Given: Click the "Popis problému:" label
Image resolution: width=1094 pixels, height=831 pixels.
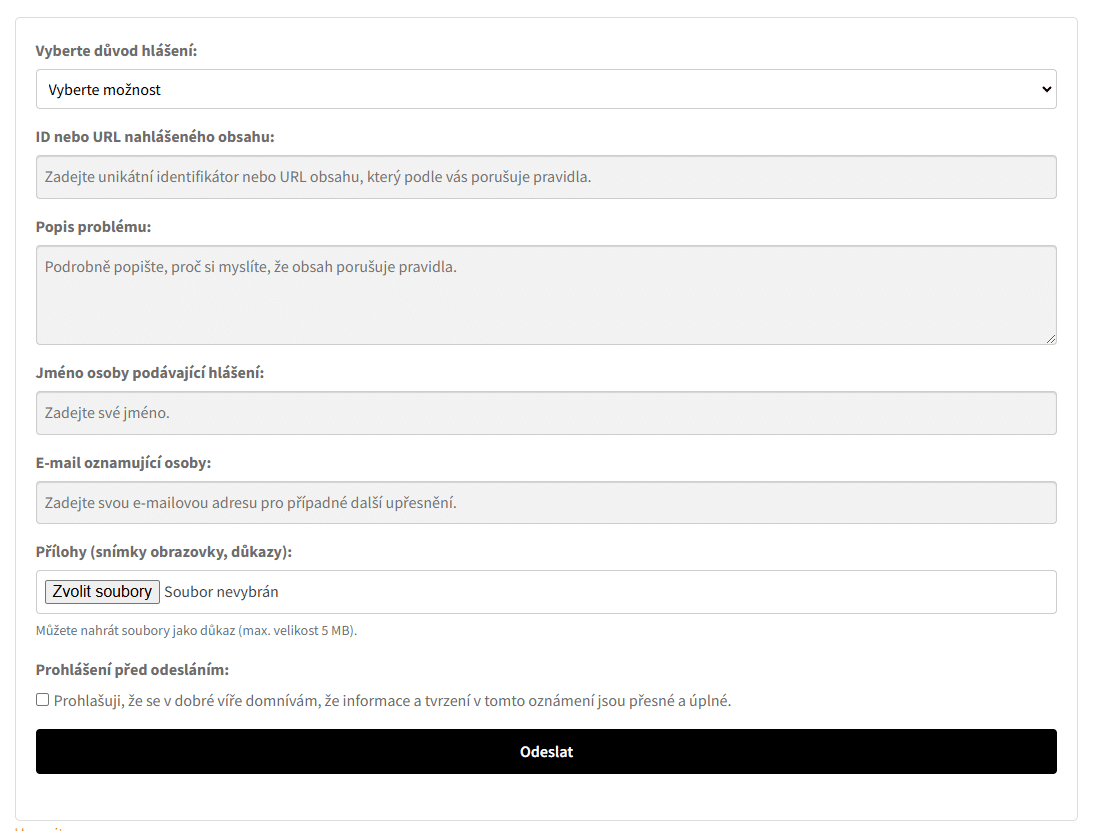Looking at the screenshot, I should [93, 227].
